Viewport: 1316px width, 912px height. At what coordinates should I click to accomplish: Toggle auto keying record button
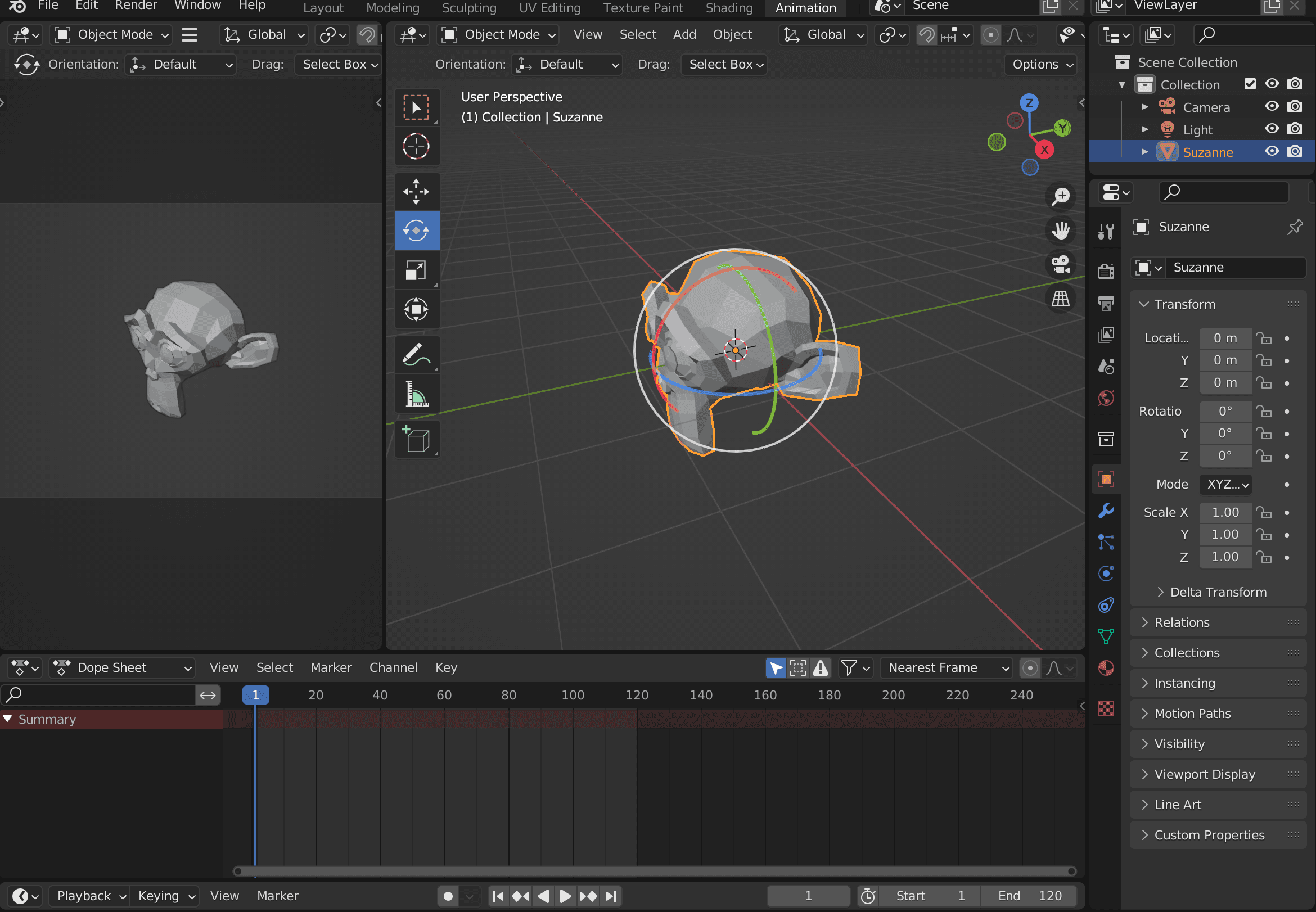(x=448, y=896)
